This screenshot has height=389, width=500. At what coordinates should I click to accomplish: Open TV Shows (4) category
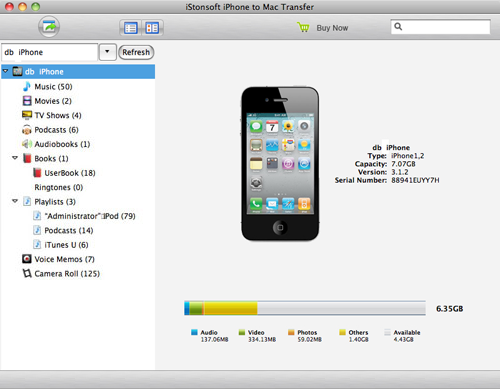[x=58, y=115]
